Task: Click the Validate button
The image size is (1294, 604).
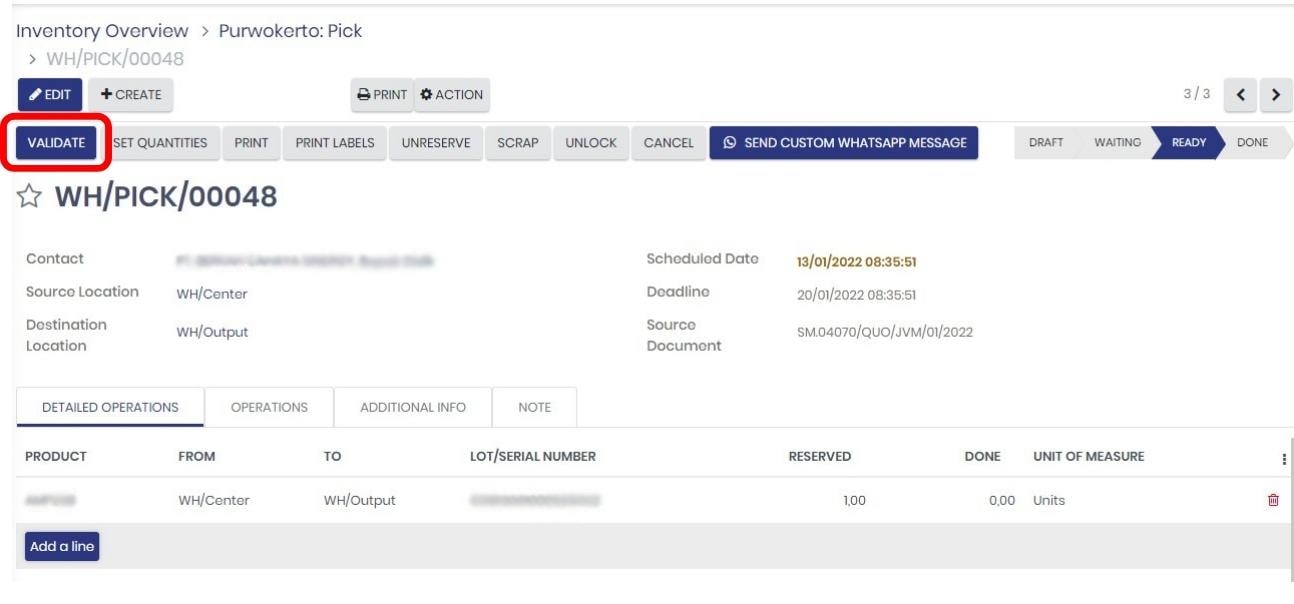Action: pyautogui.click(x=56, y=143)
